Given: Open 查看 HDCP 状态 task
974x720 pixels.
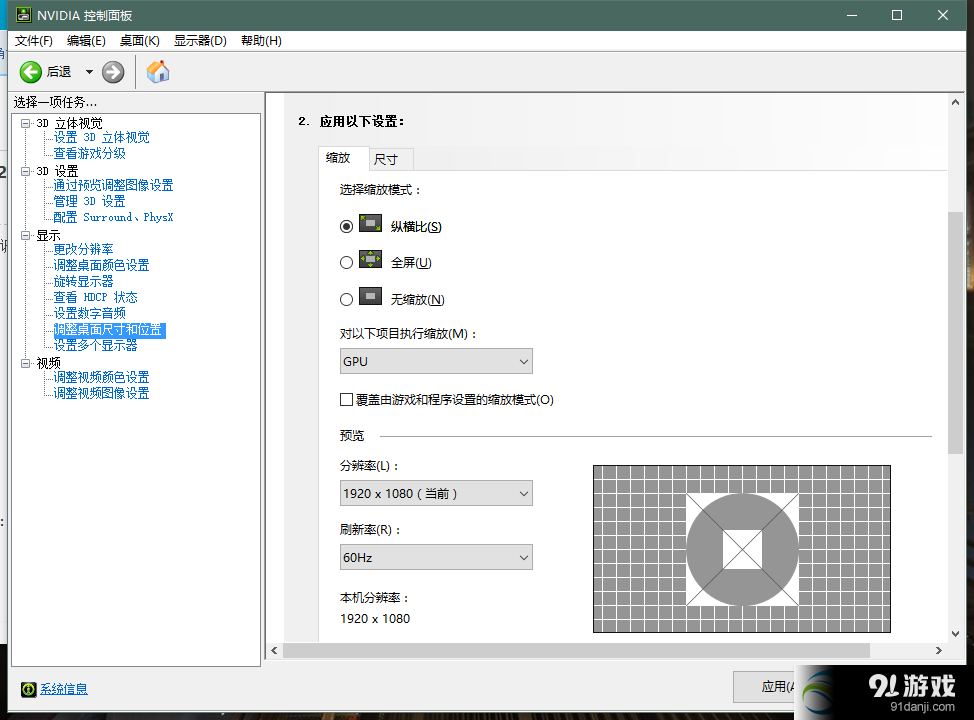Looking at the screenshot, I should (x=95, y=298).
